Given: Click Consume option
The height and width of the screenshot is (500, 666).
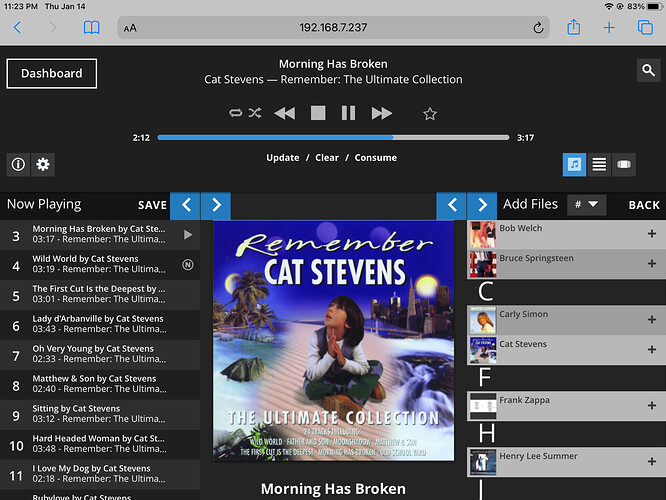Looking at the screenshot, I should tap(375, 158).
